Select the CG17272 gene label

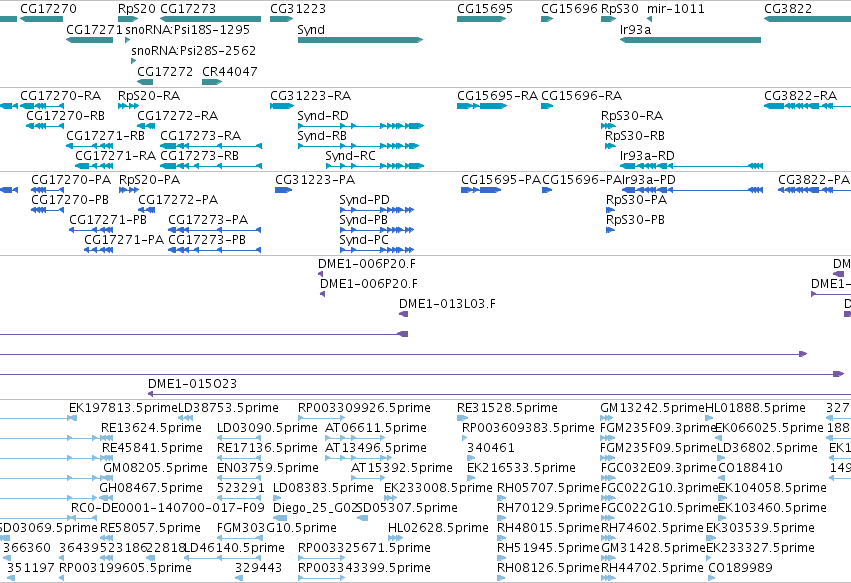pyautogui.click(x=165, y=72)
